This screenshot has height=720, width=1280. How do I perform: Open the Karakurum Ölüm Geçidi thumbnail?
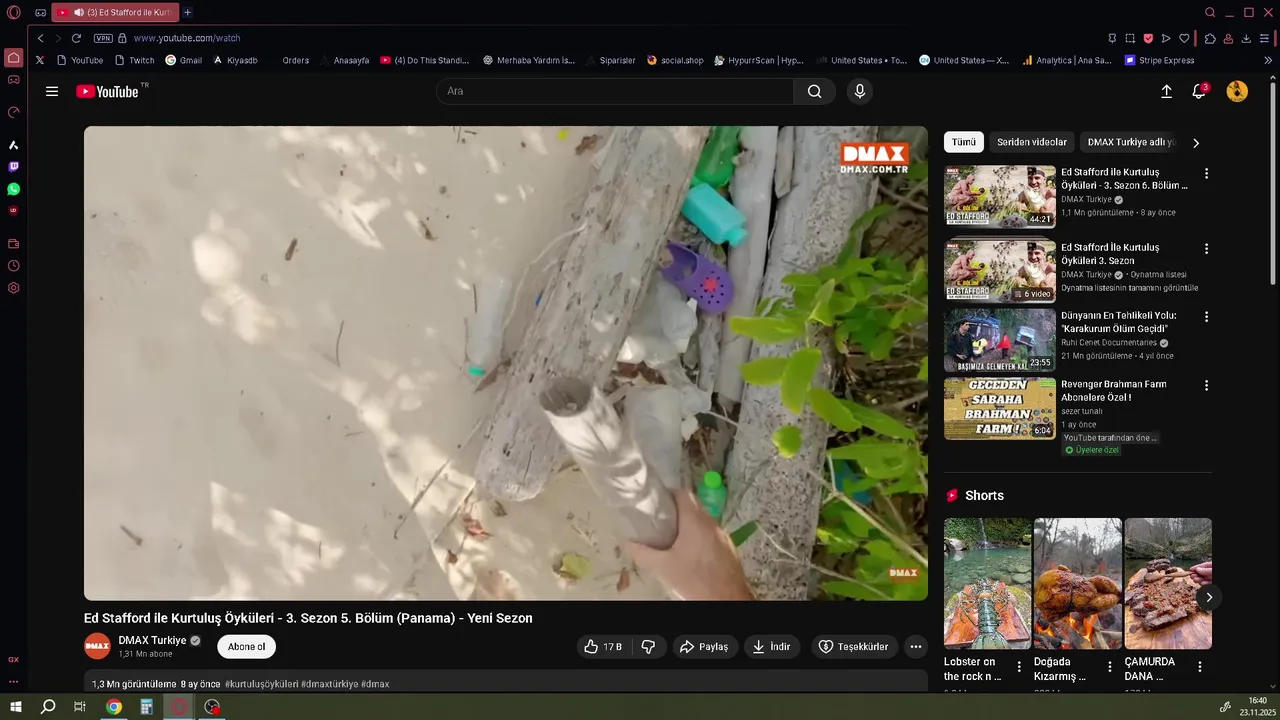click(x=1000, y=340)
